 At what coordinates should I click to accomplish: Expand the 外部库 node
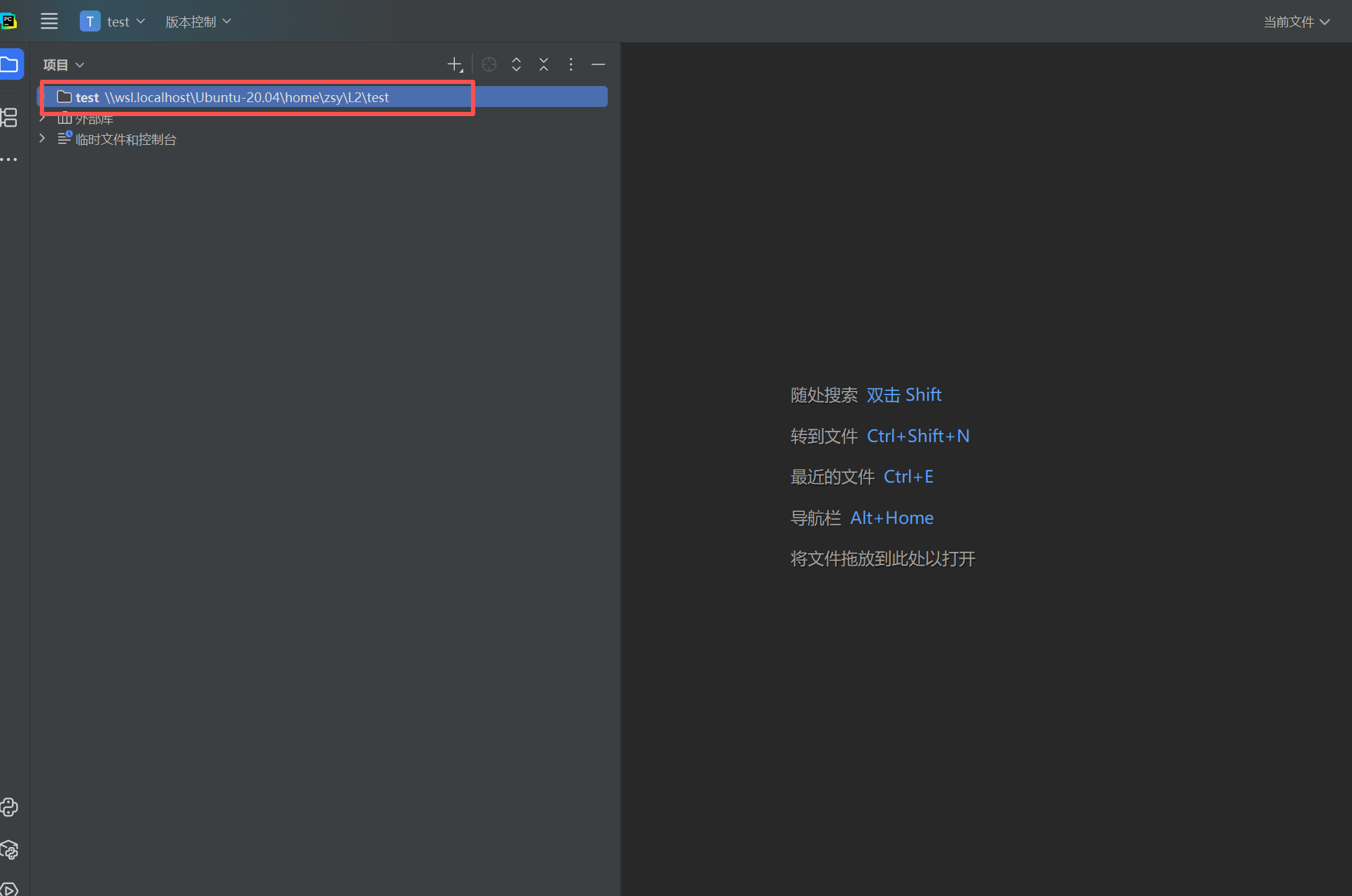click(41, 118)
